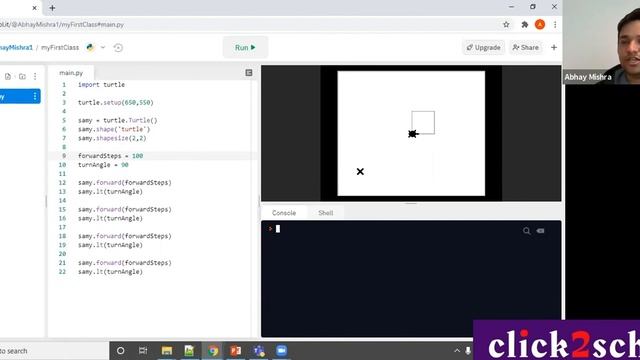The image size is (640, 360).
Task: Expand the dropdown next to the Python logo
Action: pyautogui.click(x=103, y=47)
